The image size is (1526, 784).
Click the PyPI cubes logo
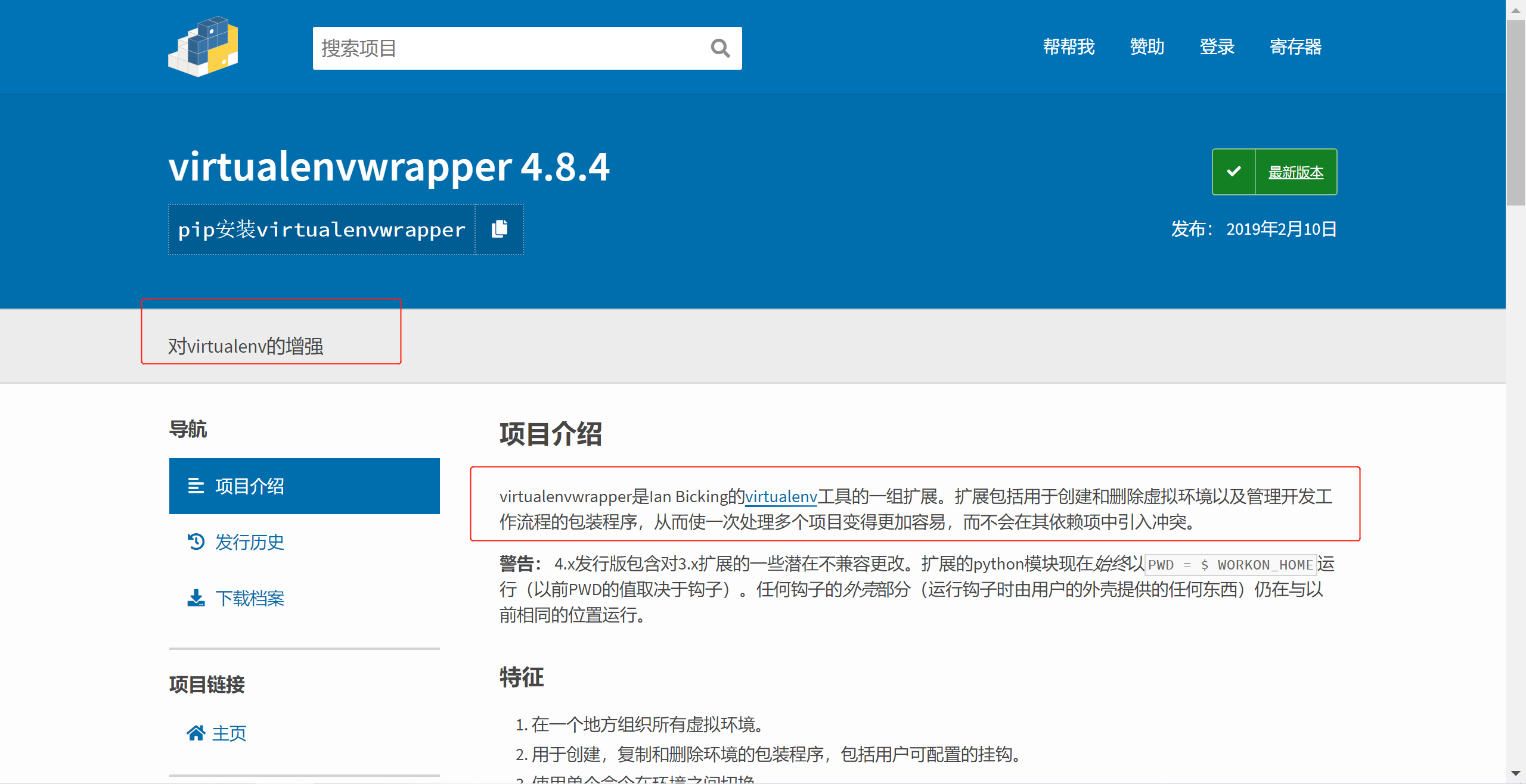click(203, 46)
